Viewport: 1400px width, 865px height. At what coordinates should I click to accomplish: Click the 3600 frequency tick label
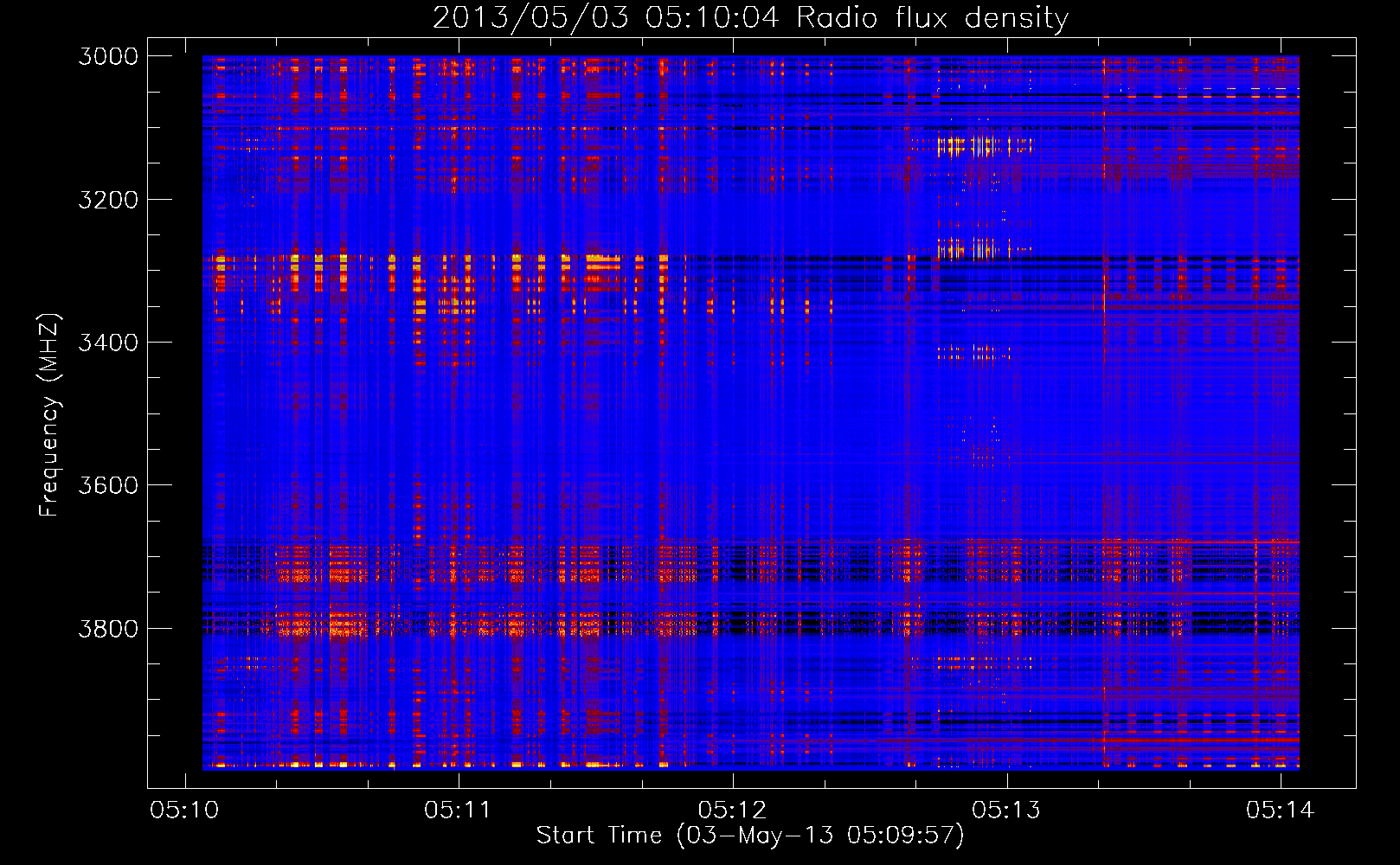tap(108, 485)
